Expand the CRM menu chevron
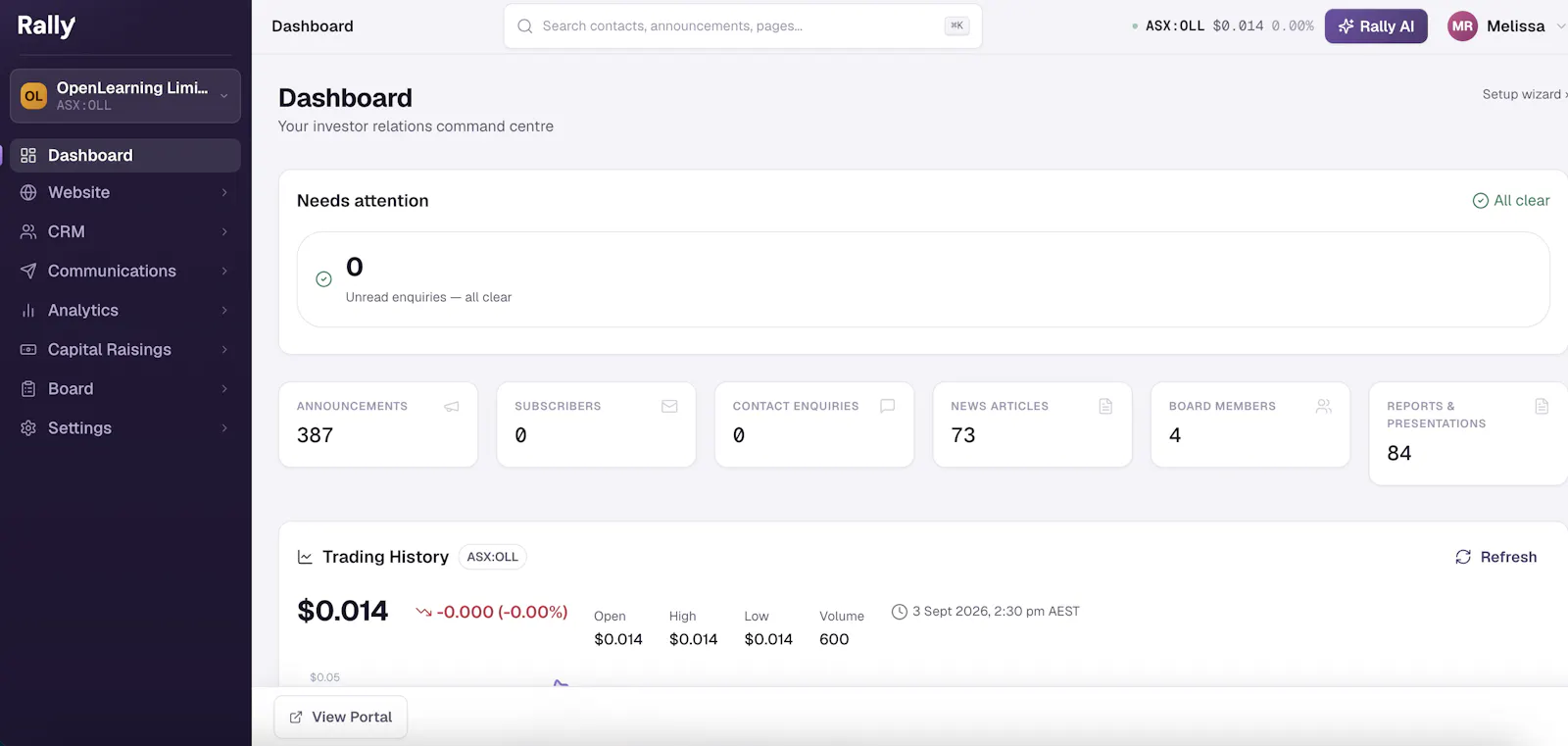1568x746 pixels. 224,232
